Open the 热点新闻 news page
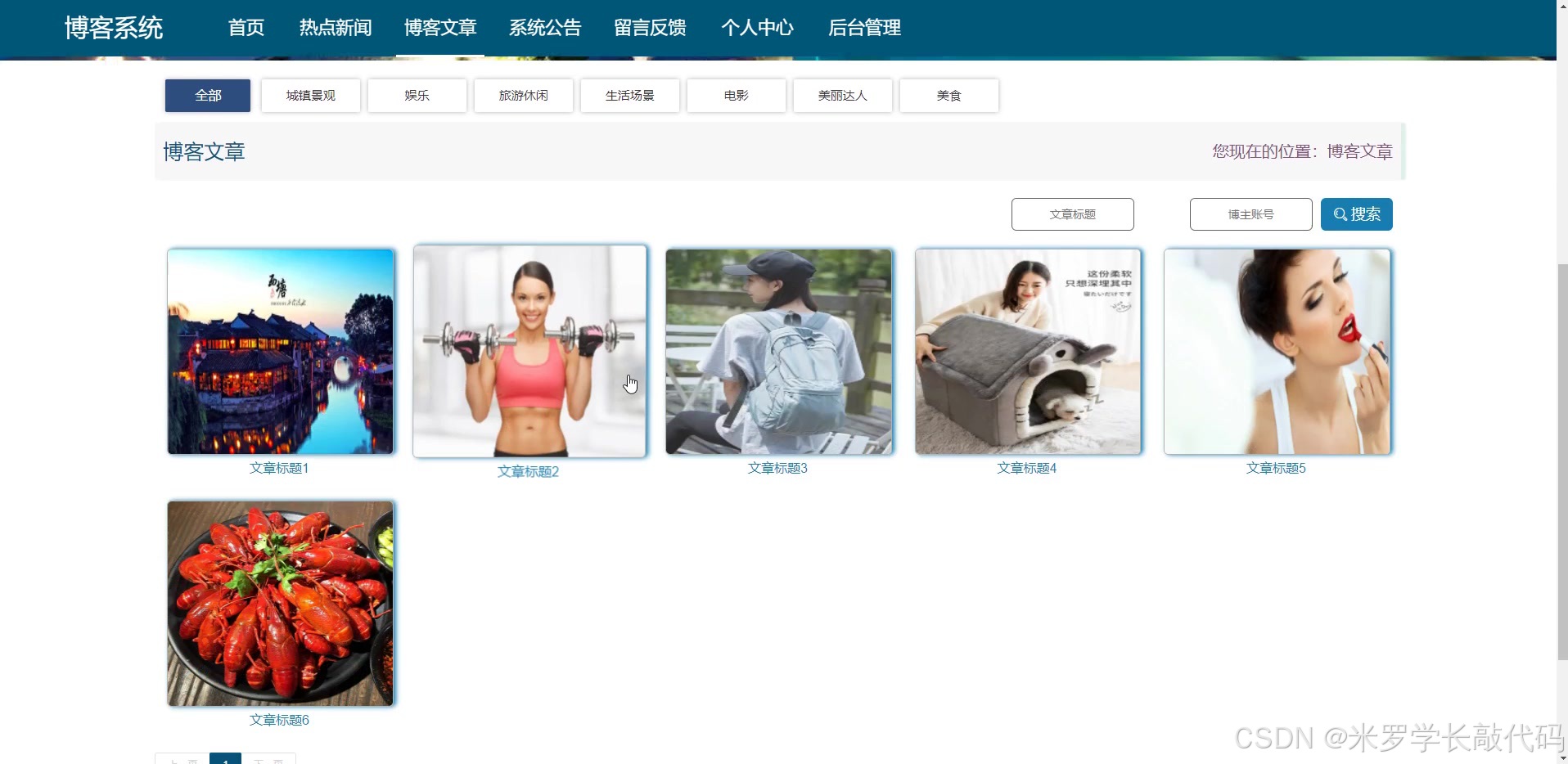Viewport: 1568px width, 764px height. [335, 27]
